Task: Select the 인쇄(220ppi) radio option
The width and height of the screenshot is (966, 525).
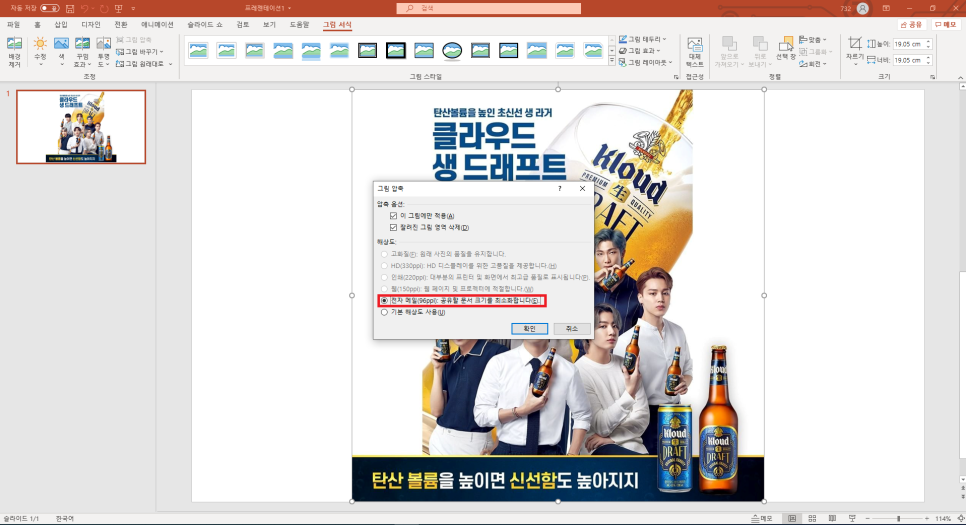Action: click(x=384, y=277)
